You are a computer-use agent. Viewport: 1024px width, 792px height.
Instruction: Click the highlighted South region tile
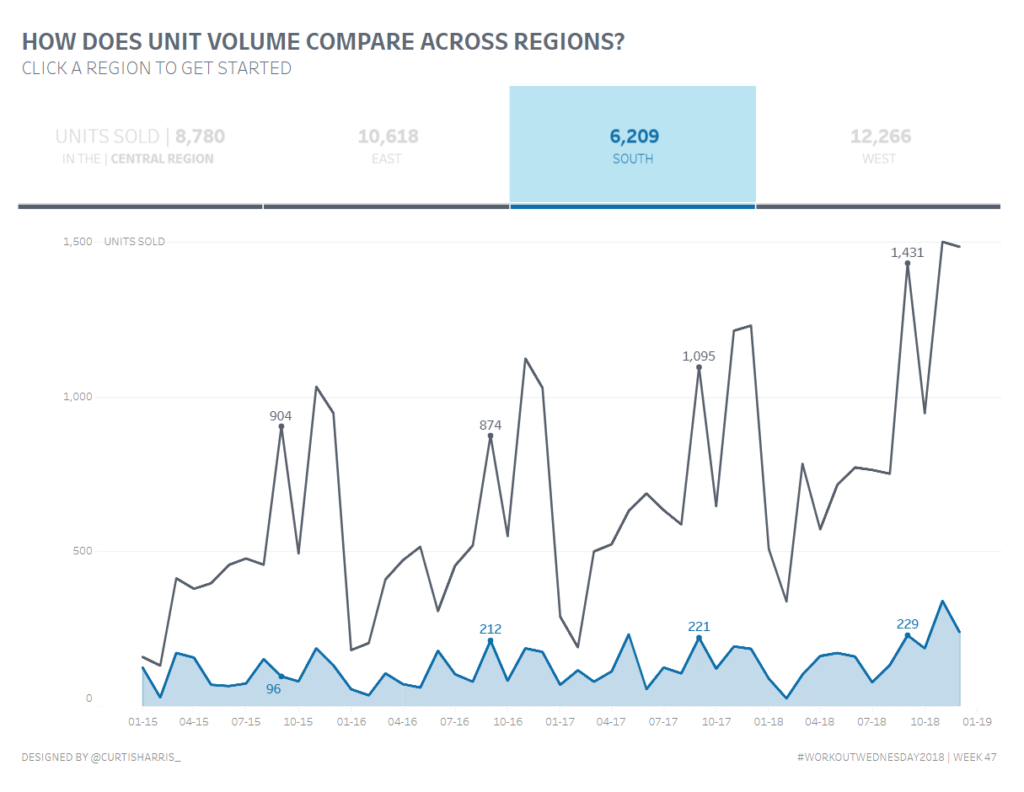(x=633, y=145)
